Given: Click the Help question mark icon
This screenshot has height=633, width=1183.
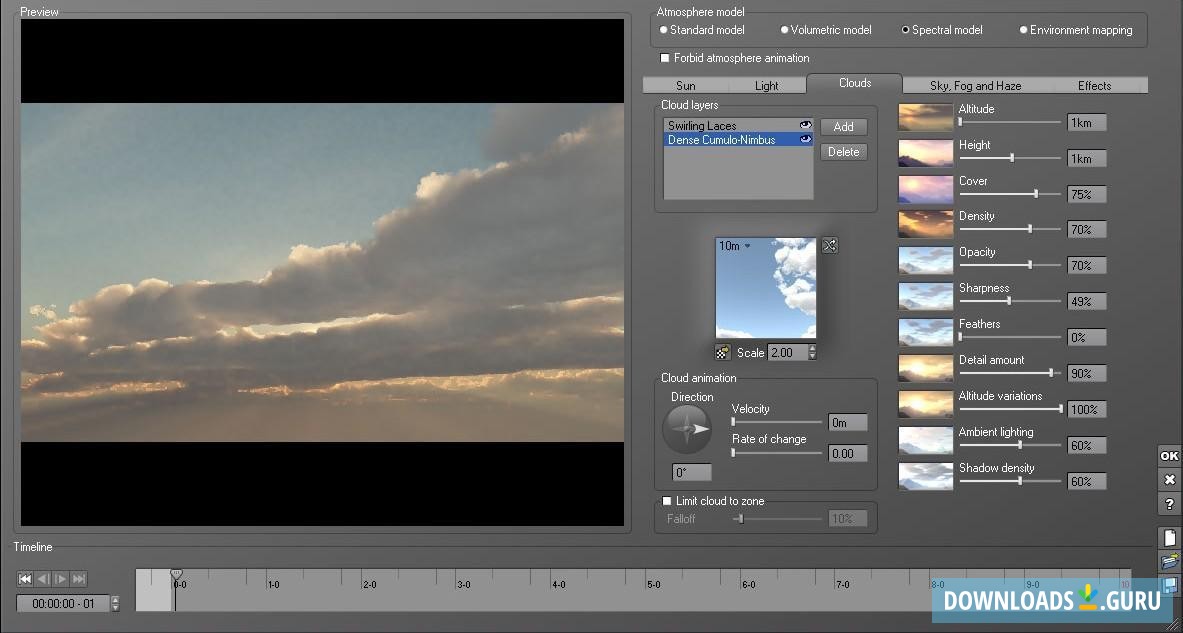Looking at the screenshot, I should click(1169, 503).
